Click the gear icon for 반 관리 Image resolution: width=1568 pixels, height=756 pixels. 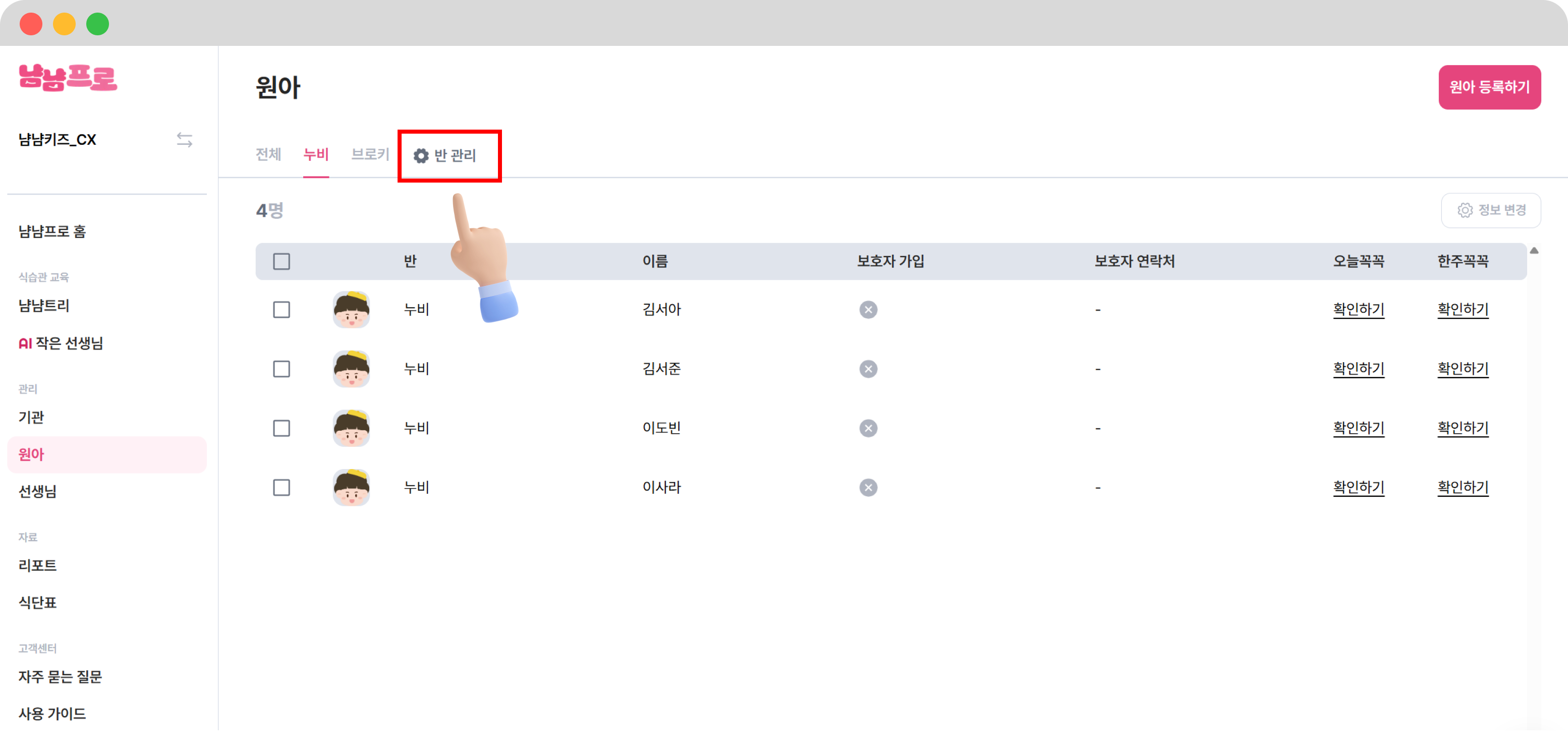tap(421, 156)
